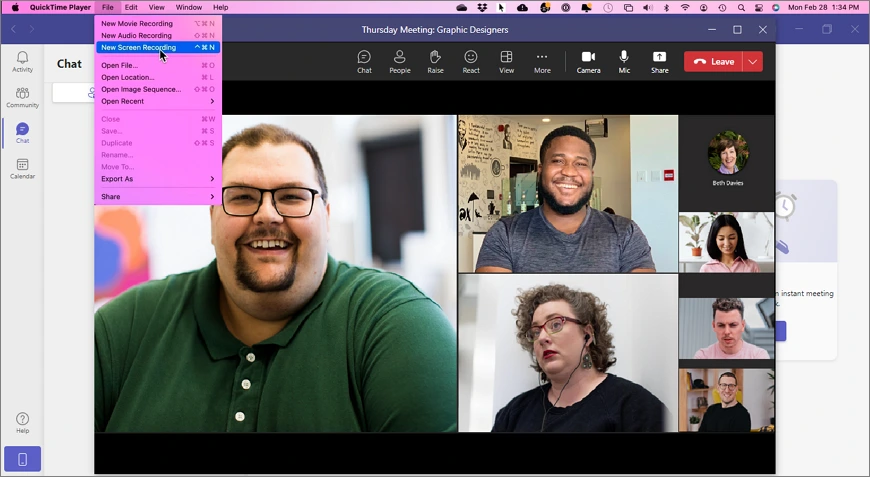
Task: Show the People participants list
Action: [399, 62]
